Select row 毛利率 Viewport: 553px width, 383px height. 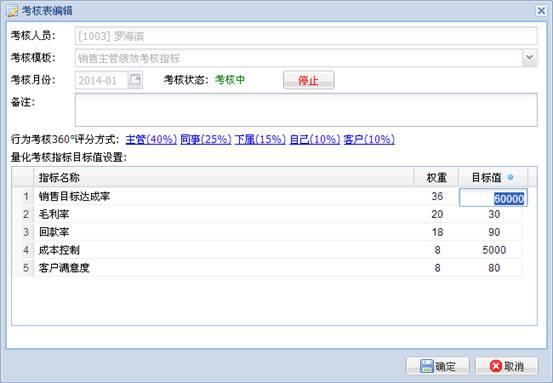point(267,214)
